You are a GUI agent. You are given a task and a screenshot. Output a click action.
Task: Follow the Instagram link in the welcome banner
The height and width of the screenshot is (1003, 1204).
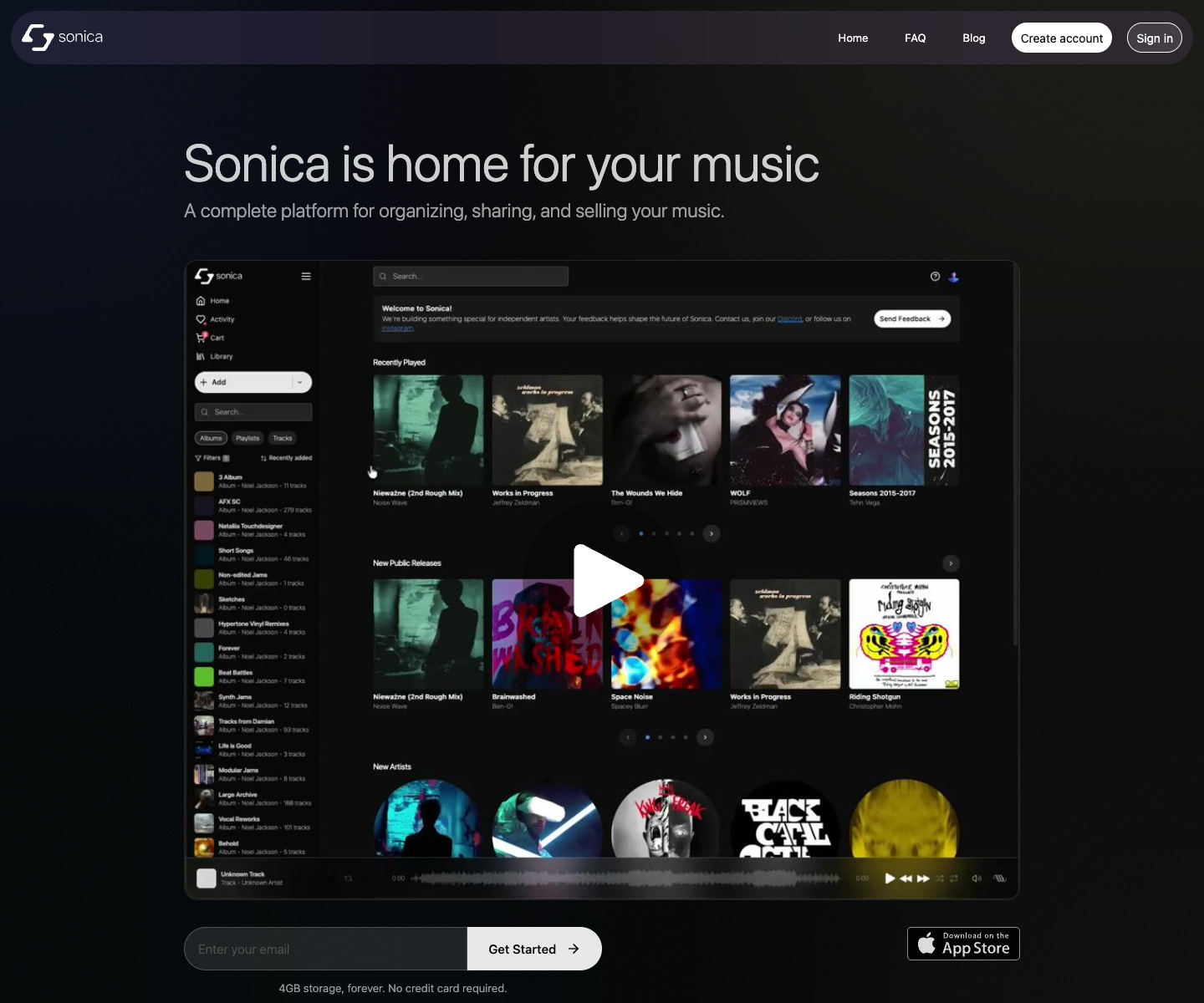397,328
